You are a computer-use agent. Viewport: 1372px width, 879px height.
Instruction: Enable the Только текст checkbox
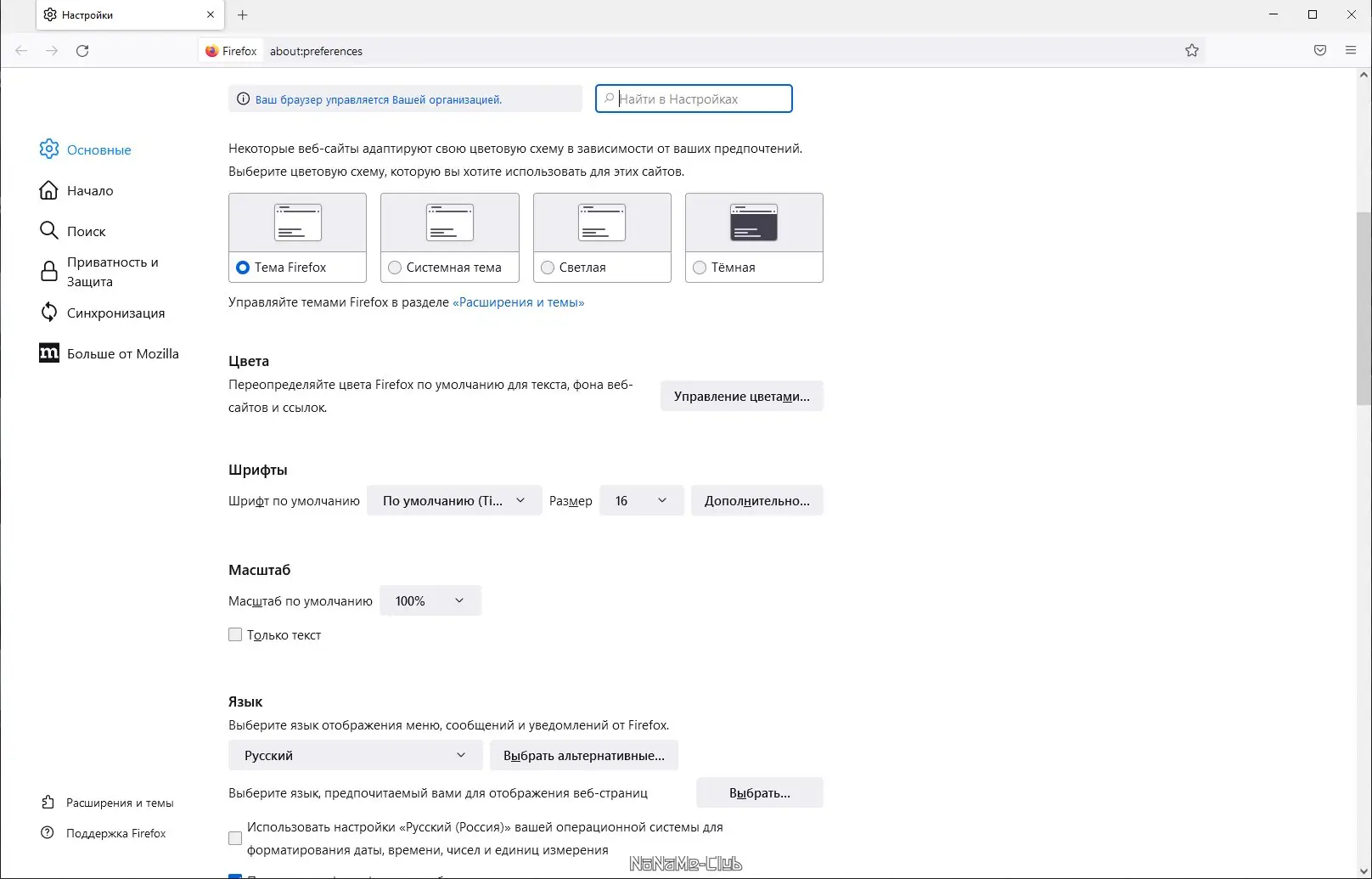click(x=235, y=634)
